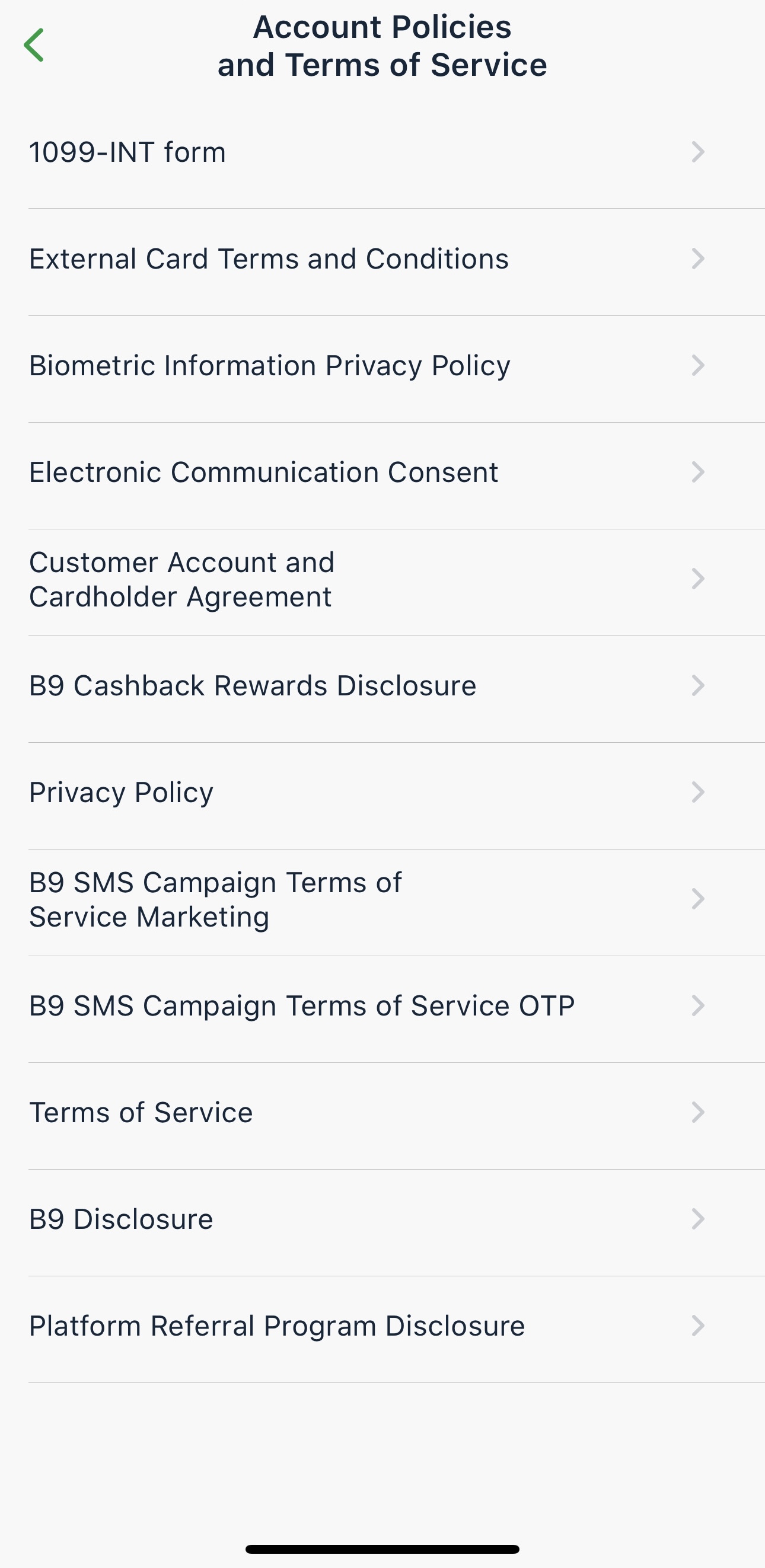Tap the home indicator bar at bottom

coord(383,1549)
